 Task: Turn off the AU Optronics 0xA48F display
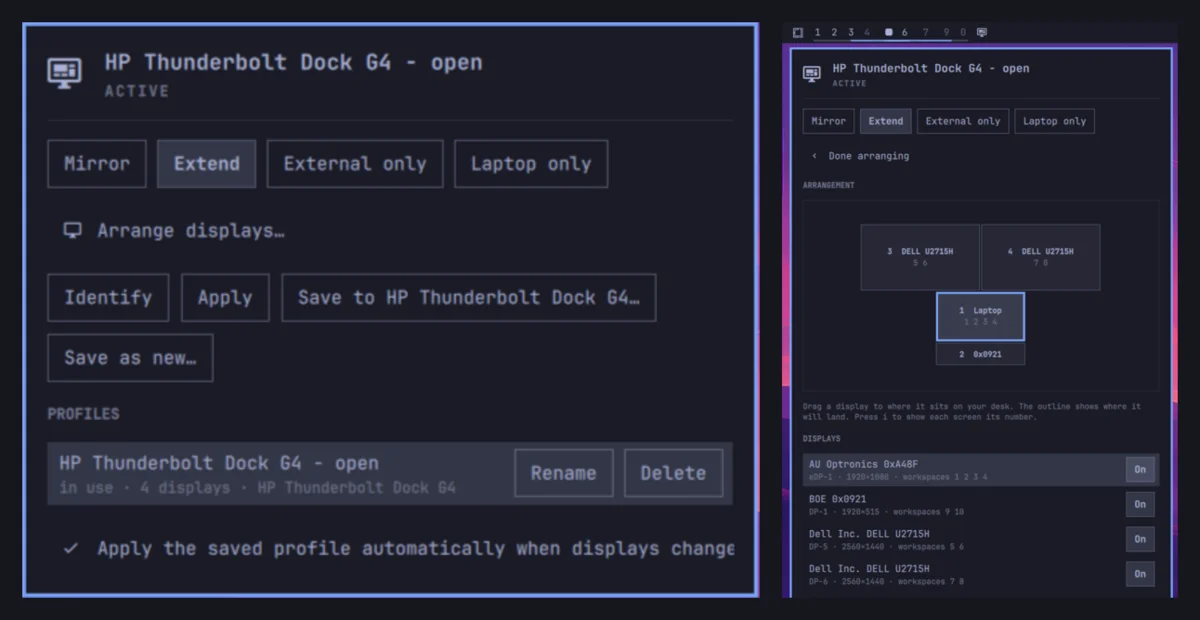(x=1140, y=470)
